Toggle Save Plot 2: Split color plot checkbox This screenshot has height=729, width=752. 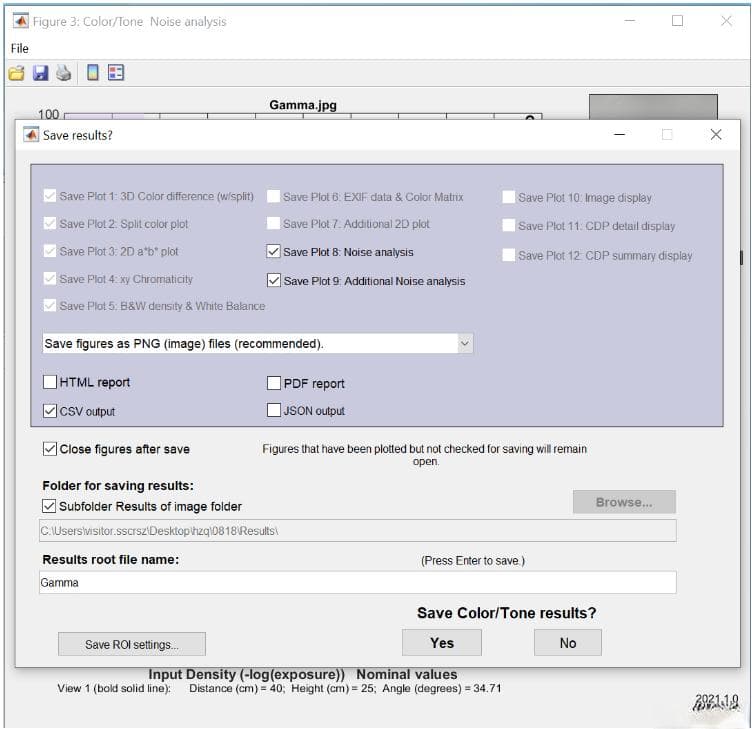click(x=50, y=223)
